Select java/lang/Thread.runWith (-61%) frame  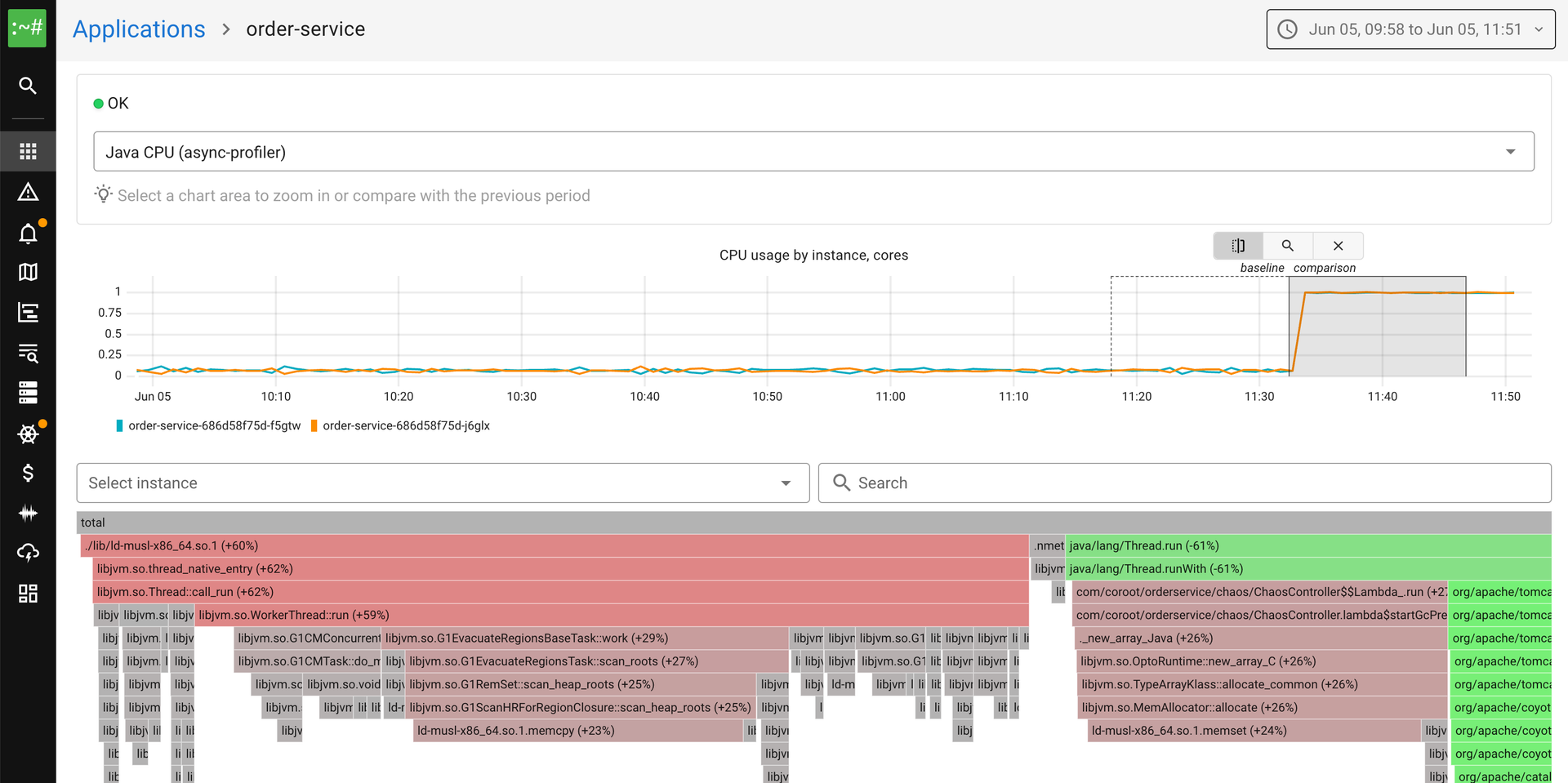[x=1308, y=568]
